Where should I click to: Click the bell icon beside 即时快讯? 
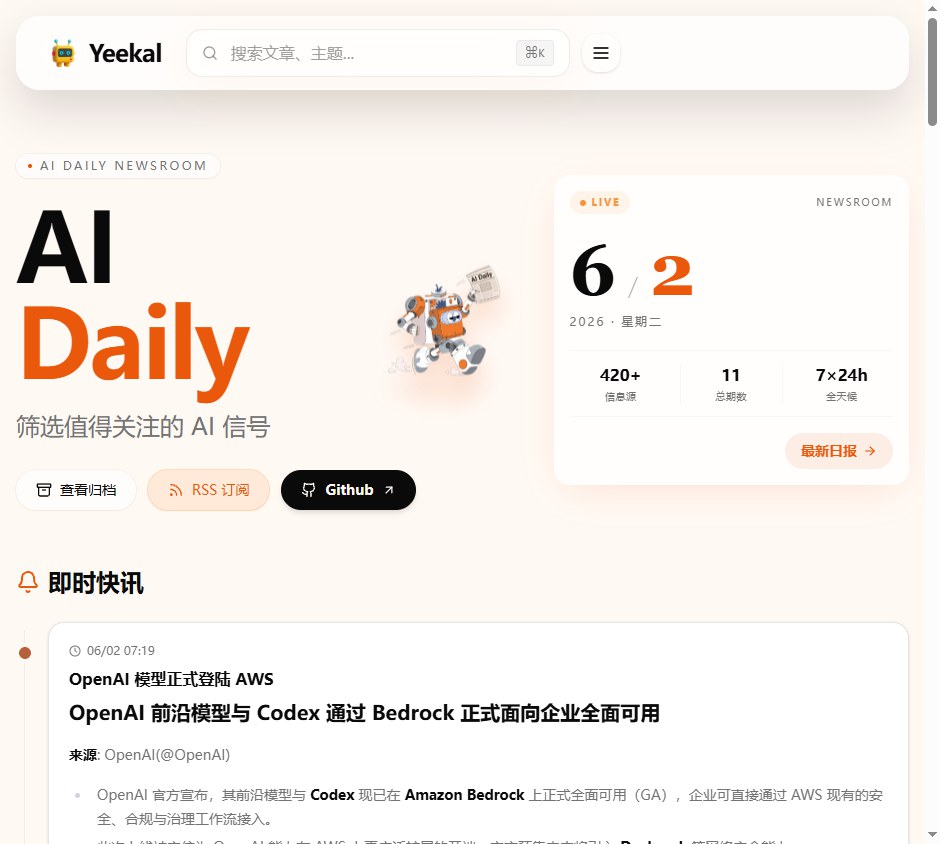(28, 582)
